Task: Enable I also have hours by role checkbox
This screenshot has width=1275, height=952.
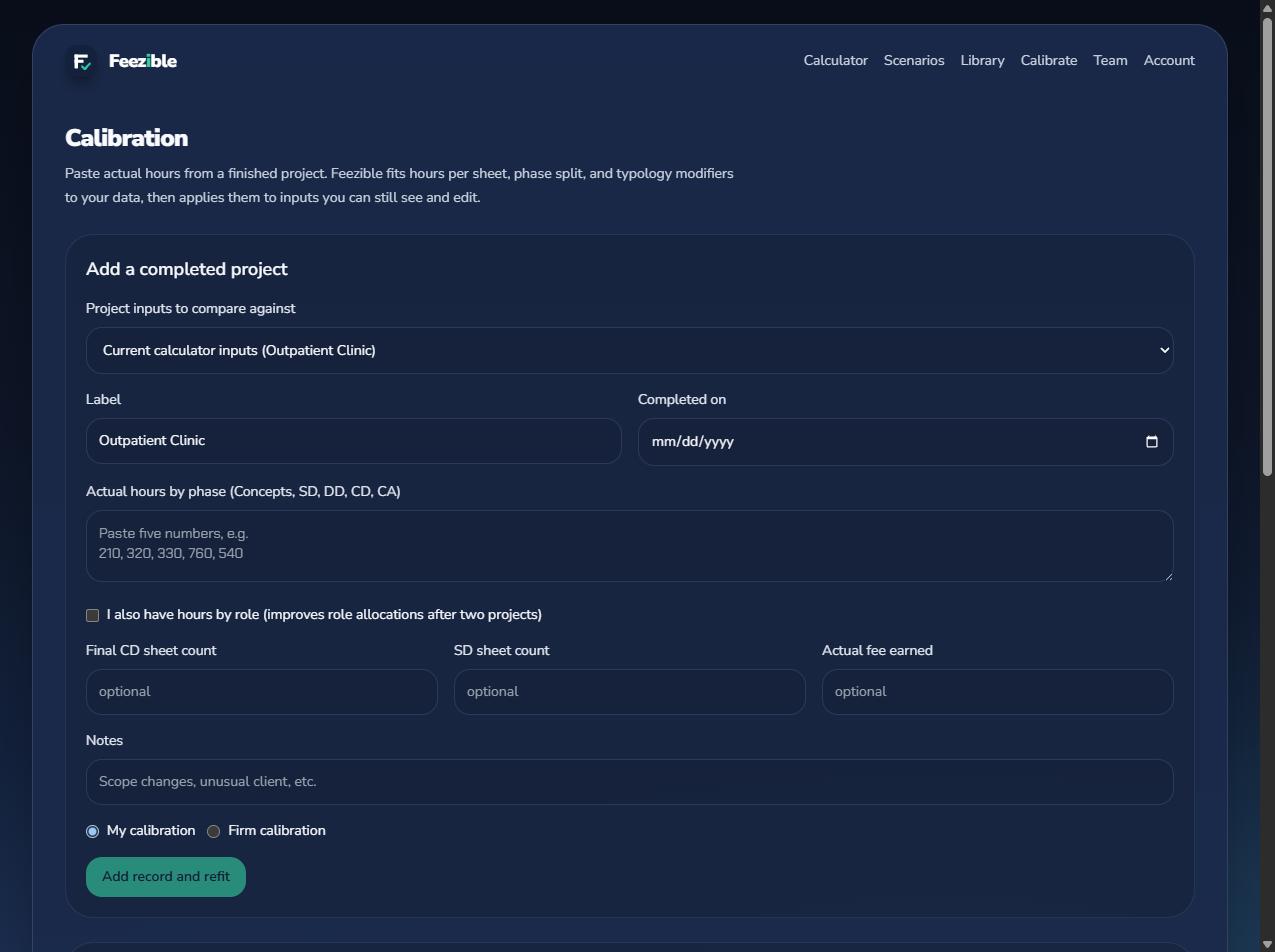Action: click(x=93, y=615)
